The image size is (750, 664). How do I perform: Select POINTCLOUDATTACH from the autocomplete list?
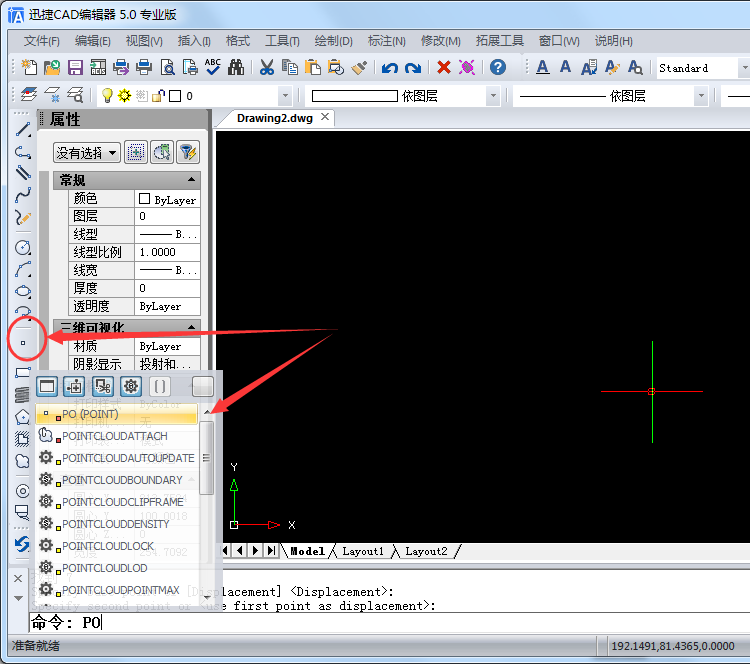[114, 436]
